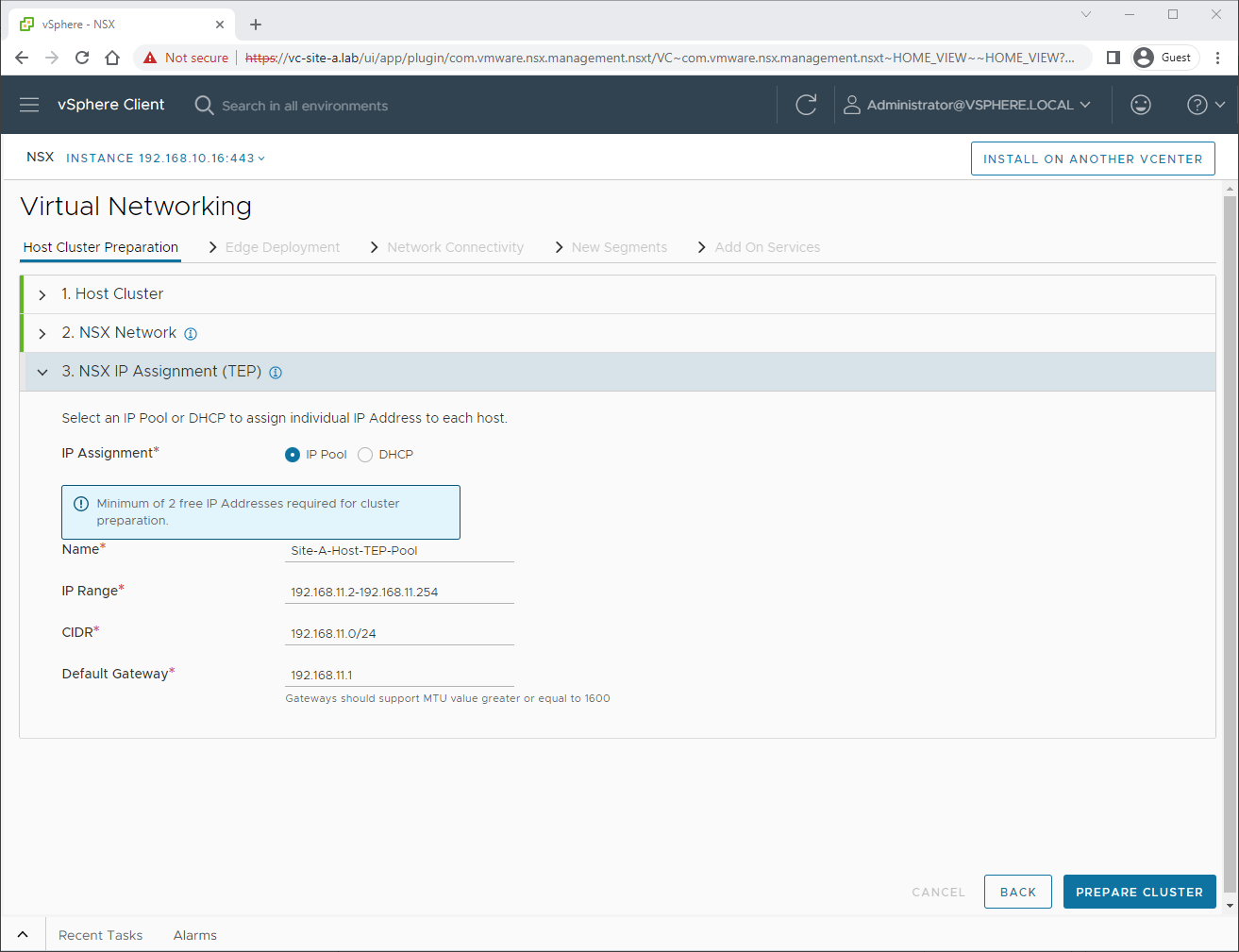The height and width of the screenshot is (952, 1239).
Task: Open the feedback smiley icon
Action: click(1141, 105)
